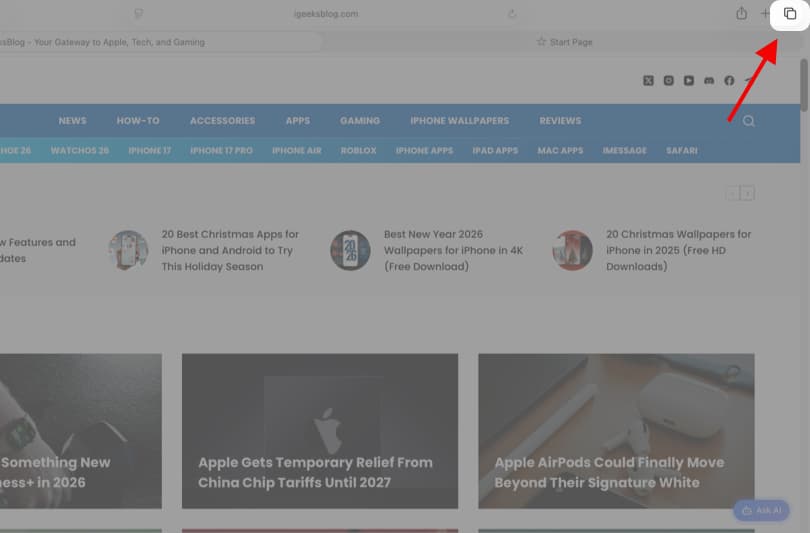Tap the Share icon in Safari toolbar
Screen dimensions: 810x533
[741, 13]
